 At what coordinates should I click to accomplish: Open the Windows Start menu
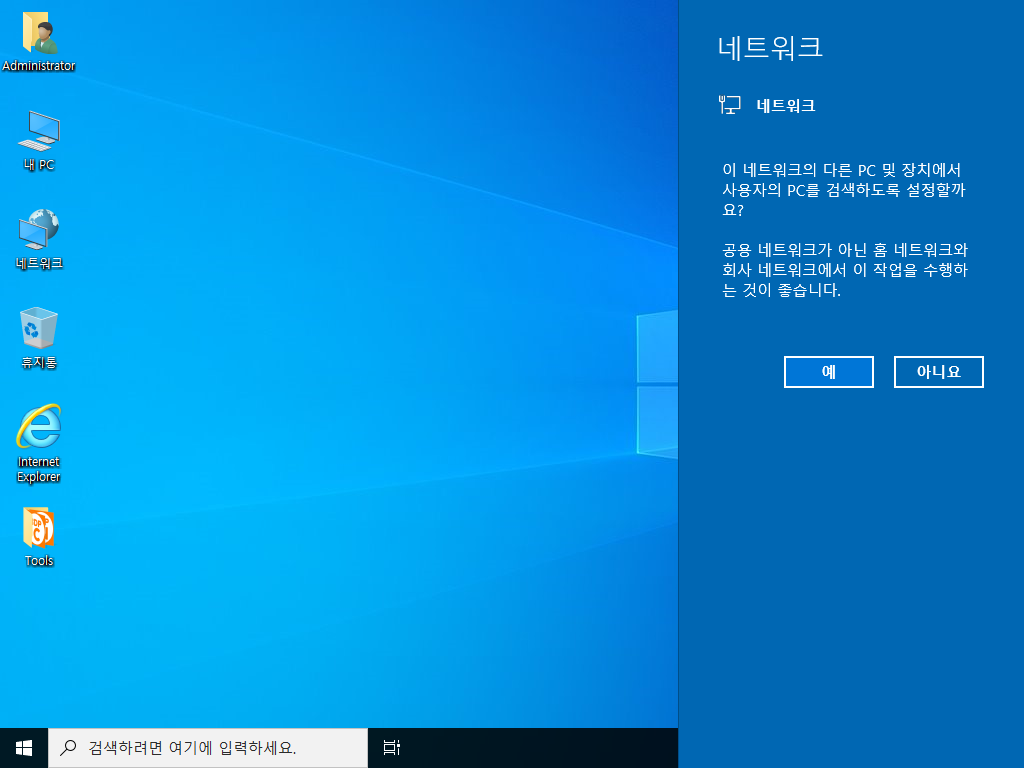pos(24,748)
